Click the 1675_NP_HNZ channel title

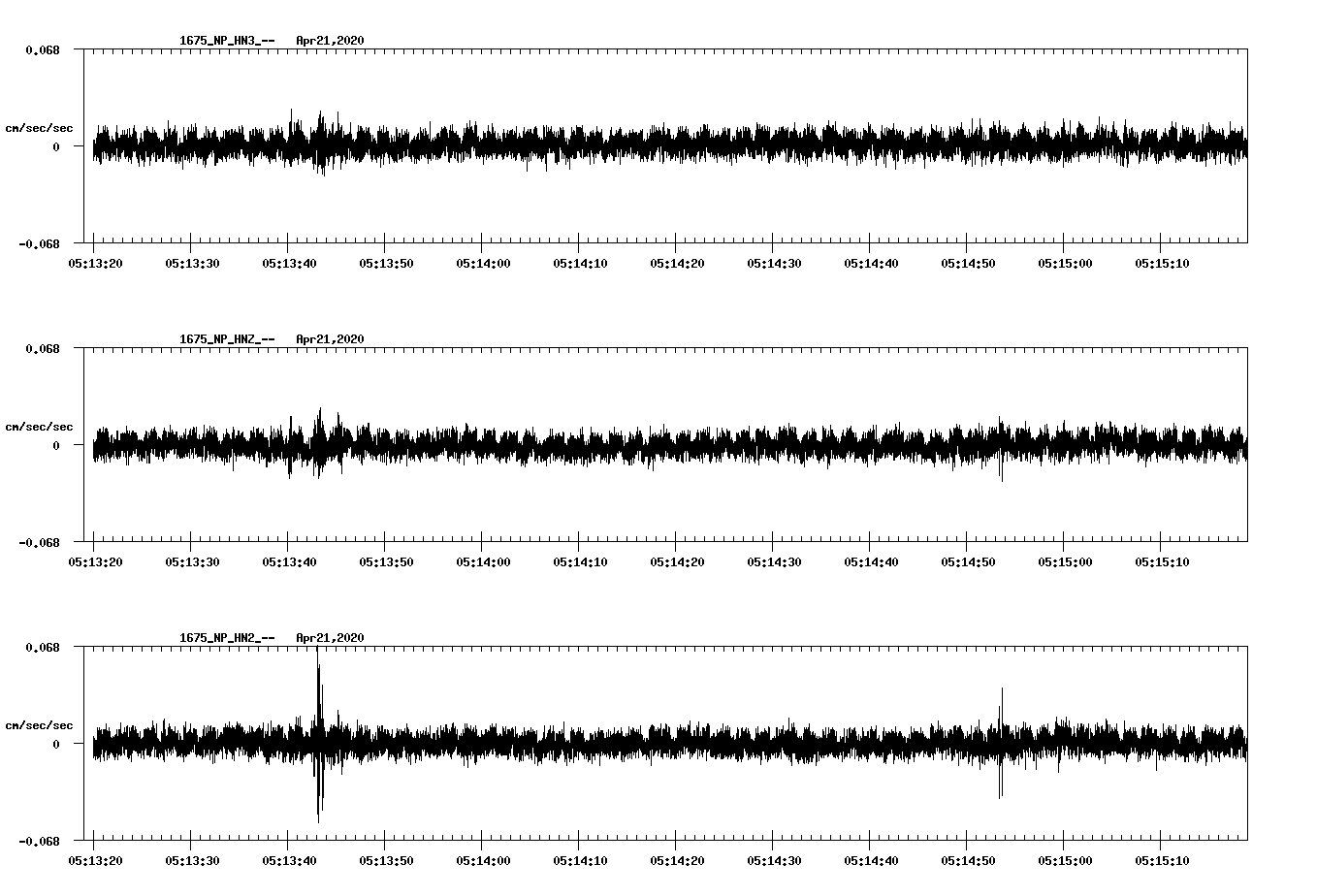pyautogui.click(x=226, y=339)
